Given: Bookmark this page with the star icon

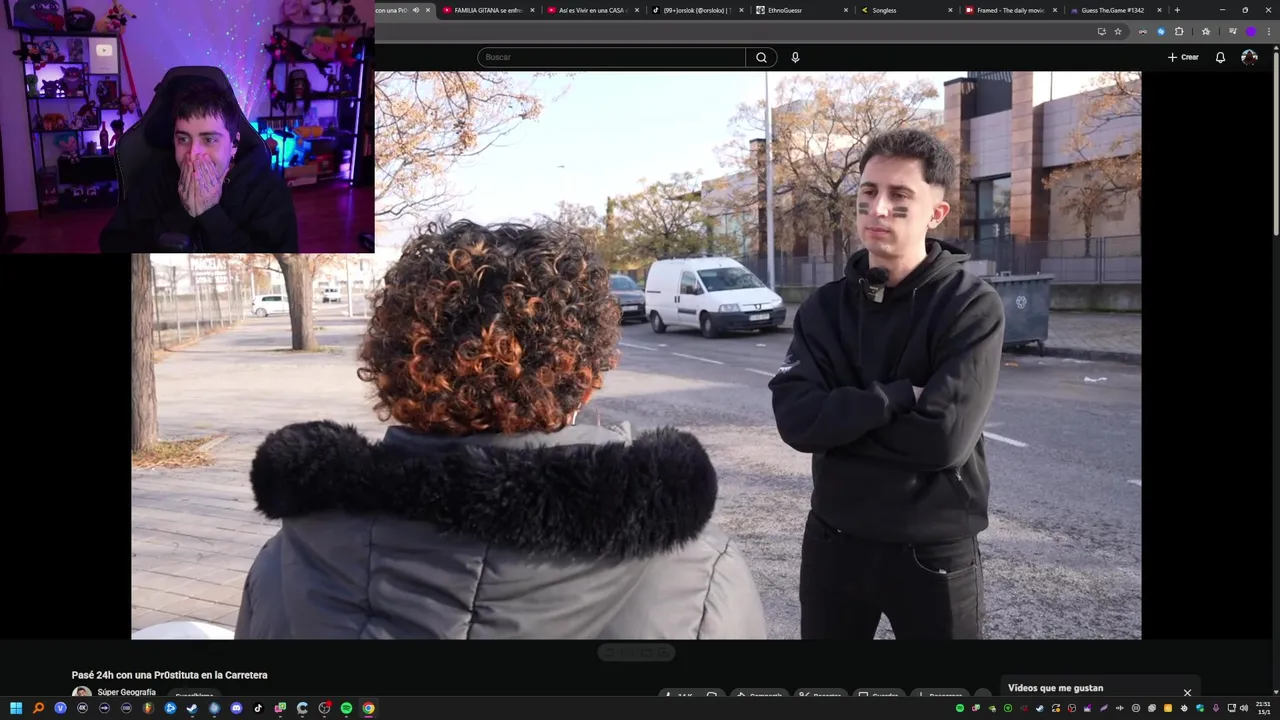Looking at the screenshot, I should 1118,31.
